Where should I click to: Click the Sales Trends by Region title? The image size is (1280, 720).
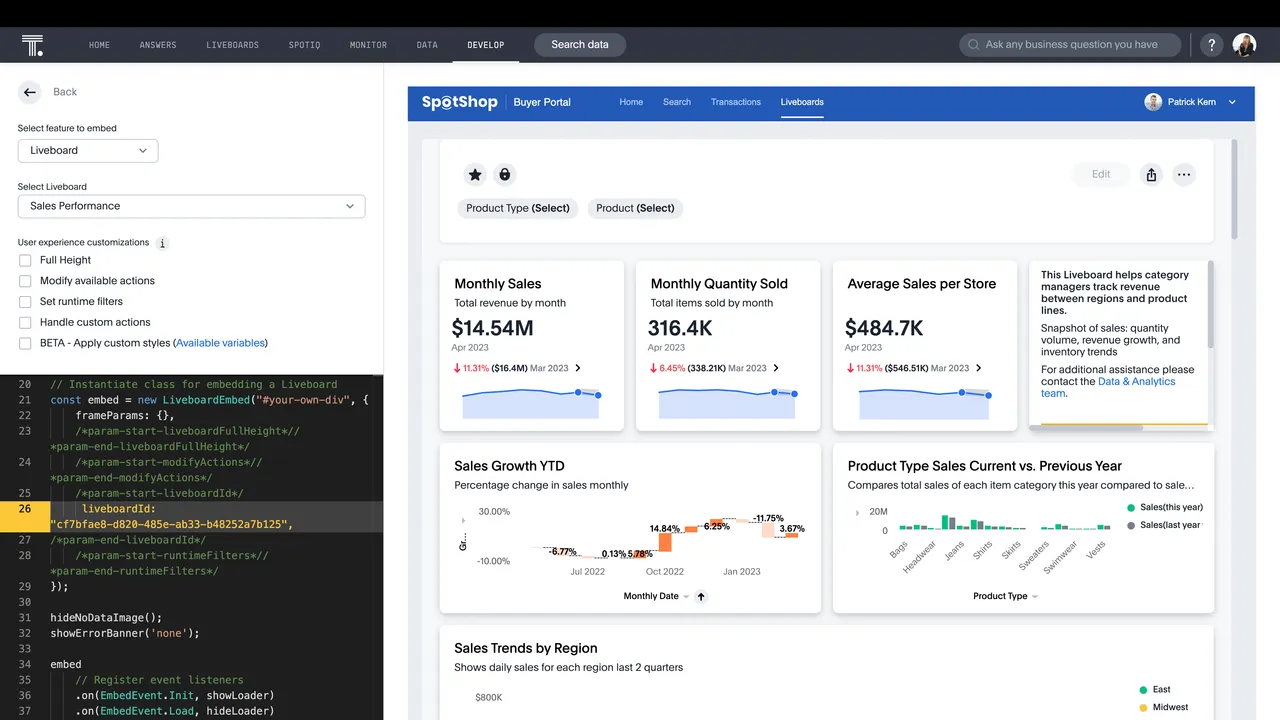click(x=526, y=649)
